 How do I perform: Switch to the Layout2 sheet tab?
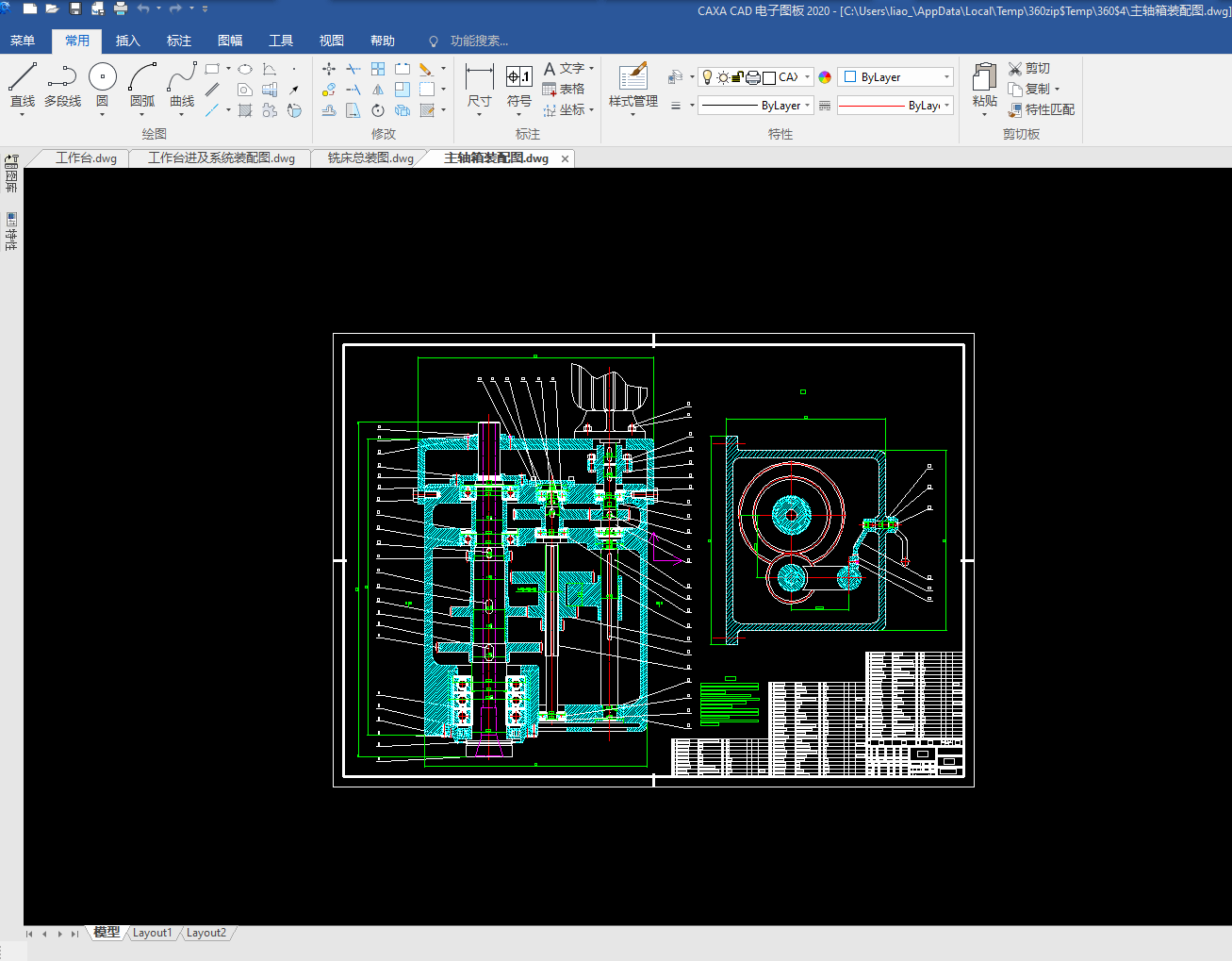(205, 933)
